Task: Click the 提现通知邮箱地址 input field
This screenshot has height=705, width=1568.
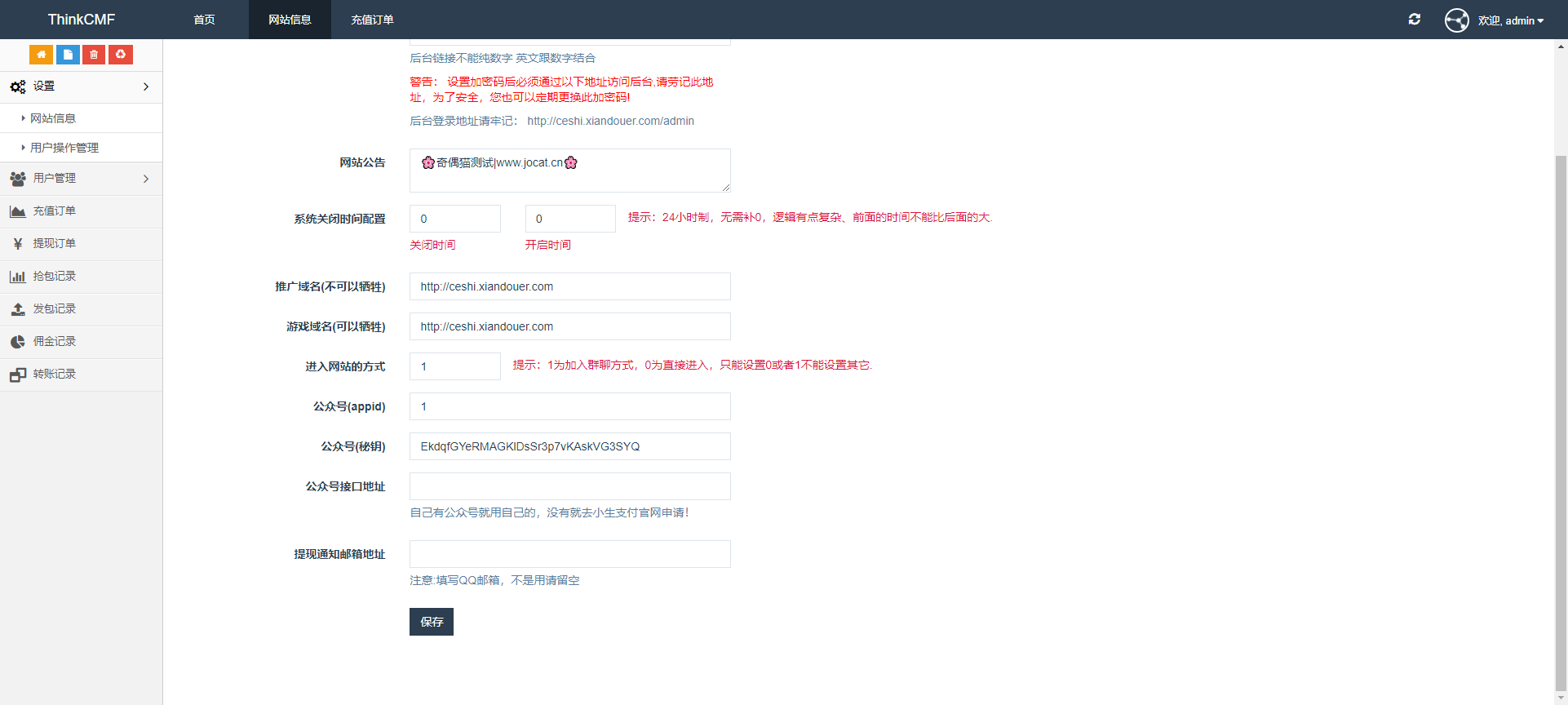Action: [x=570, y=554]
